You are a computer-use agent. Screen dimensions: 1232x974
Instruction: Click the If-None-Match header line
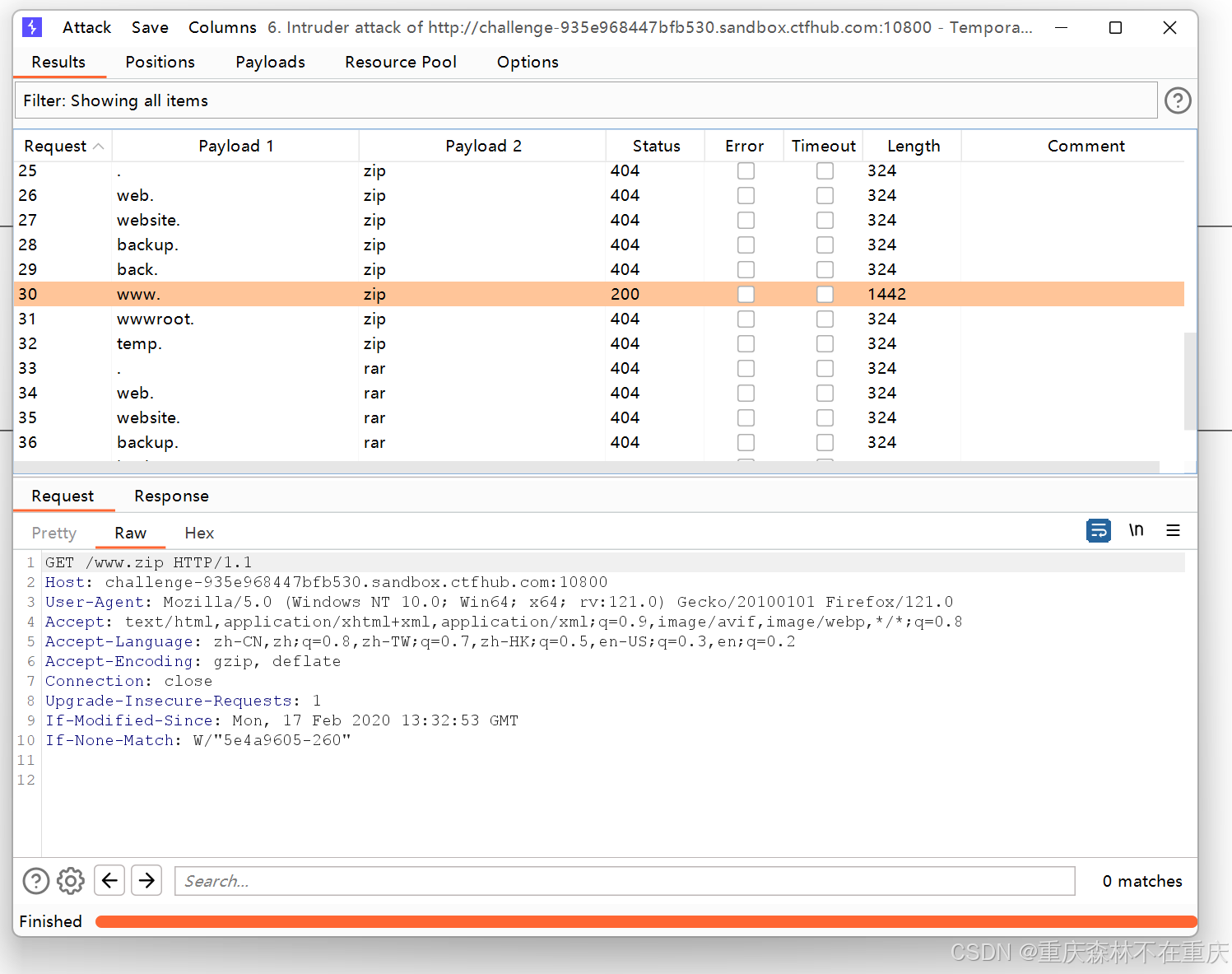coord(198,740)
